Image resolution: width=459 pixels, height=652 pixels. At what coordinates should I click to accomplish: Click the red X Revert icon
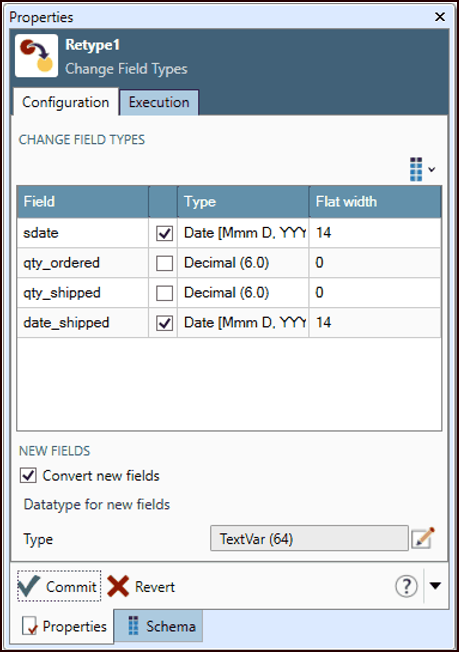[118, 586]
